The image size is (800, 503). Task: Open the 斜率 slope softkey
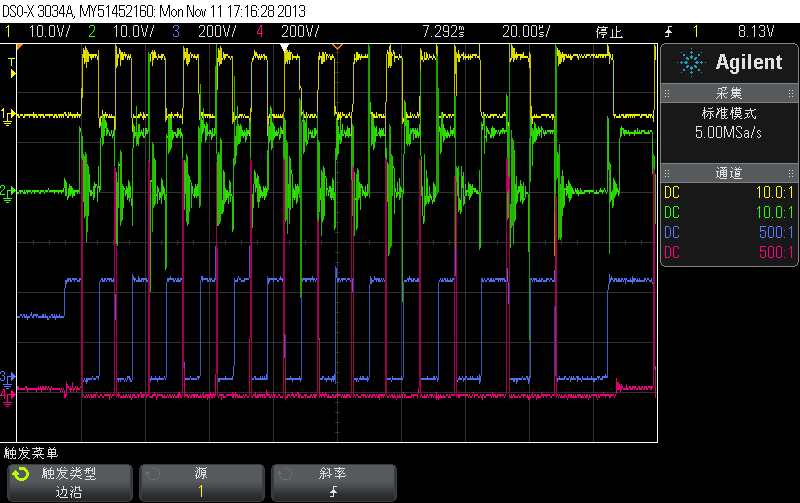(x=333, y=483)
